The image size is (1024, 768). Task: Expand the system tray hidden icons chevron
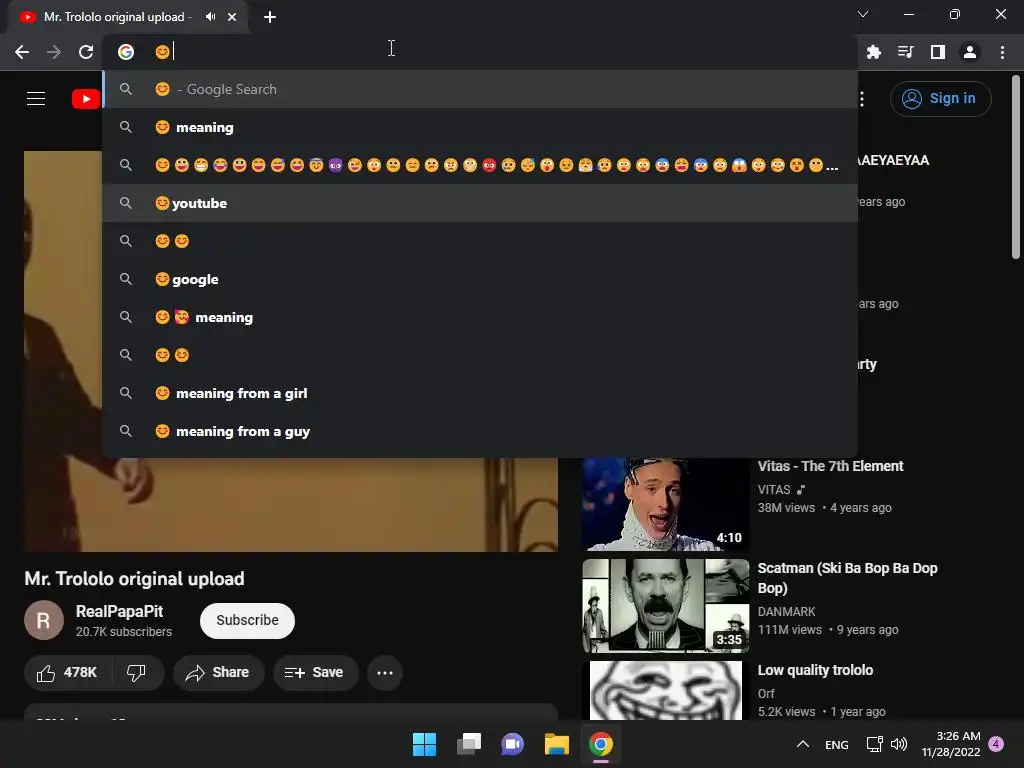coord(803,744)
